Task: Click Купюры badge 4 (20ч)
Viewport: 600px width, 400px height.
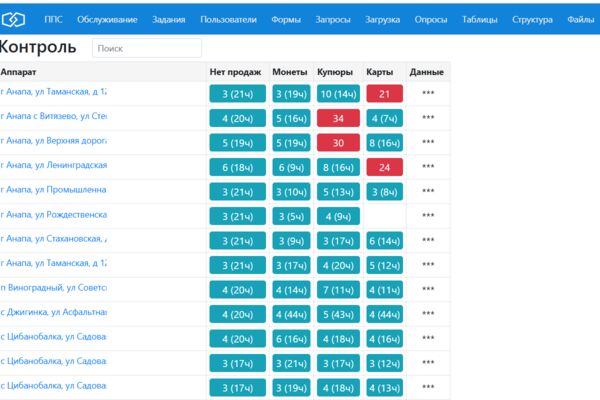Action: (338, 265)
